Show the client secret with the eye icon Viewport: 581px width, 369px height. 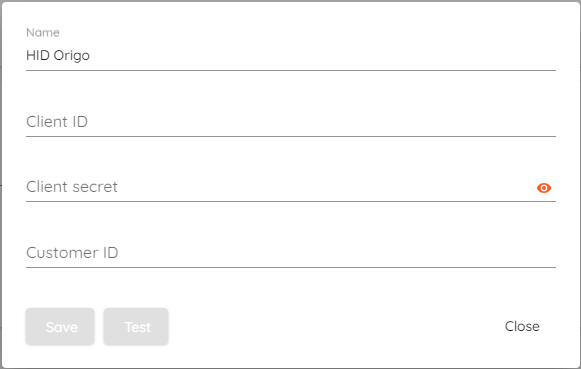click(x=544, y=188)
